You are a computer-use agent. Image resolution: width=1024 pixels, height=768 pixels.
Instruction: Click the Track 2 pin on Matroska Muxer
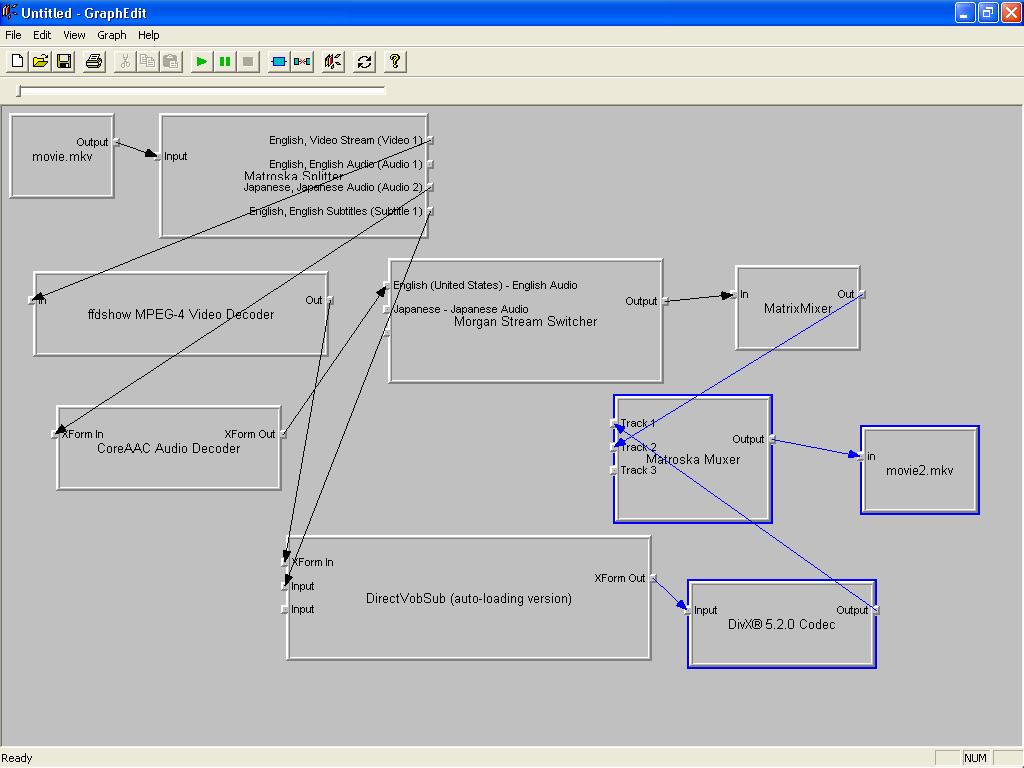coord(613,447)
